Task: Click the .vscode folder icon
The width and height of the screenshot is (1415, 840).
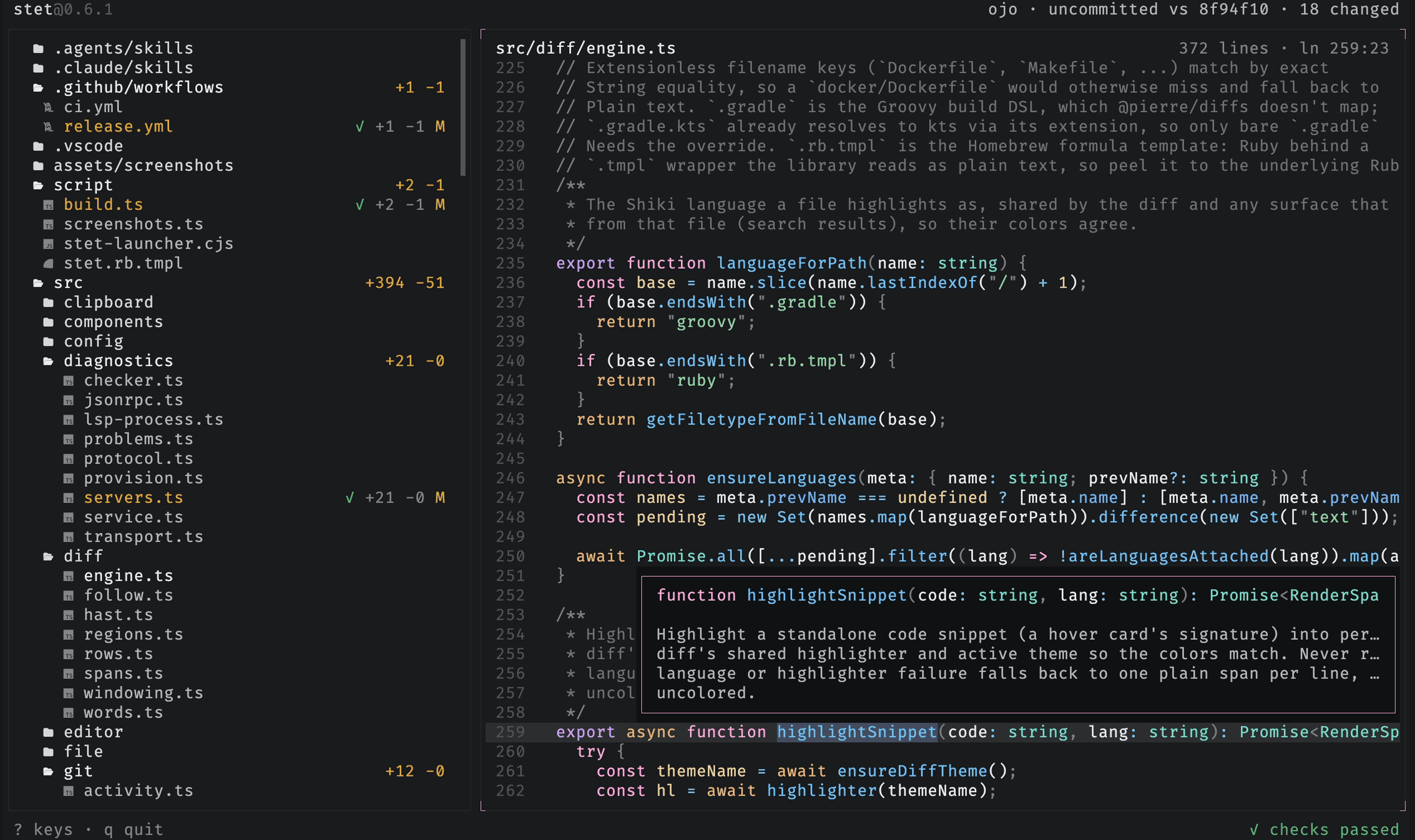Action: point(39,146)
